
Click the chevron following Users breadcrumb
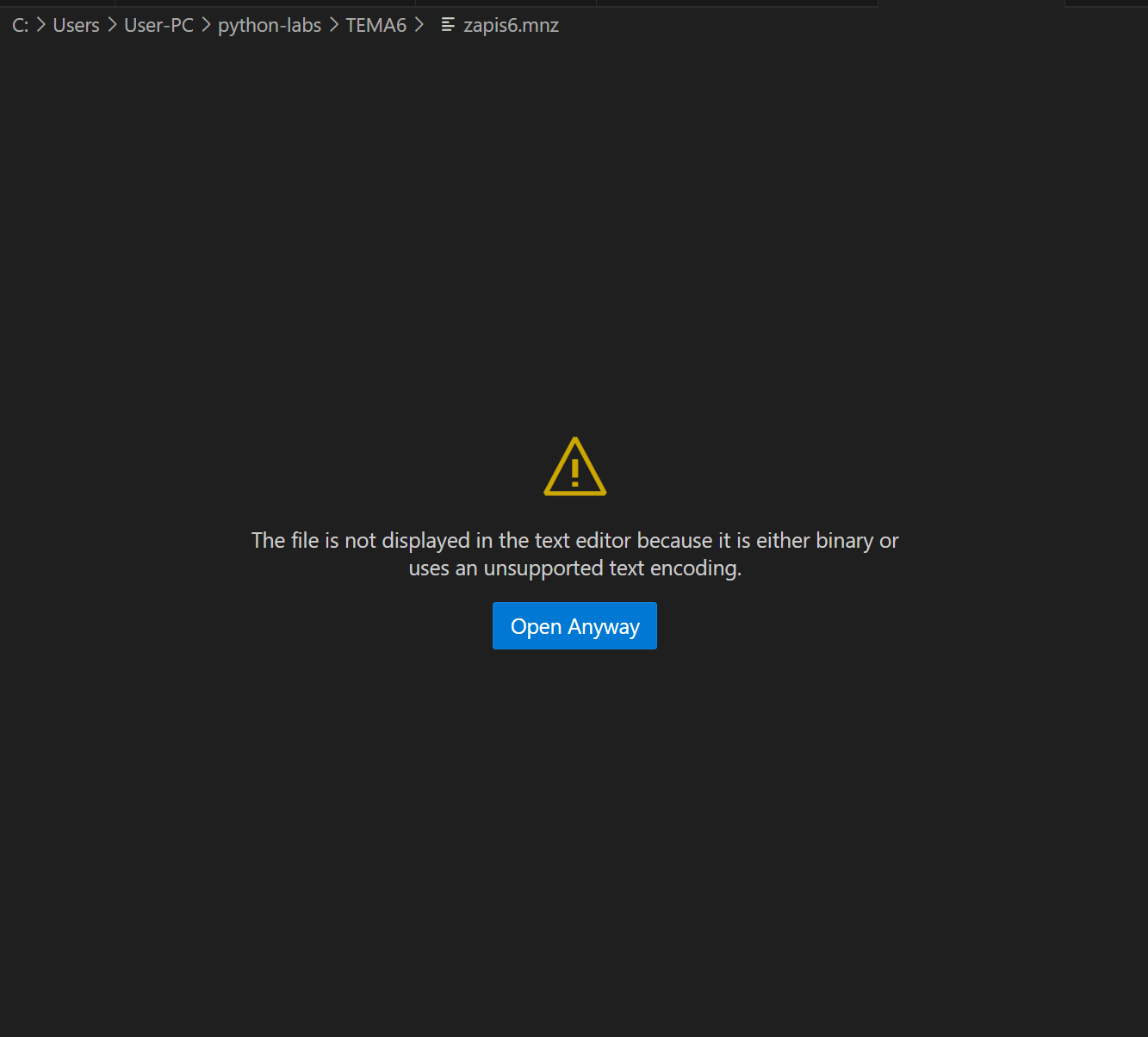click(112, 25)
